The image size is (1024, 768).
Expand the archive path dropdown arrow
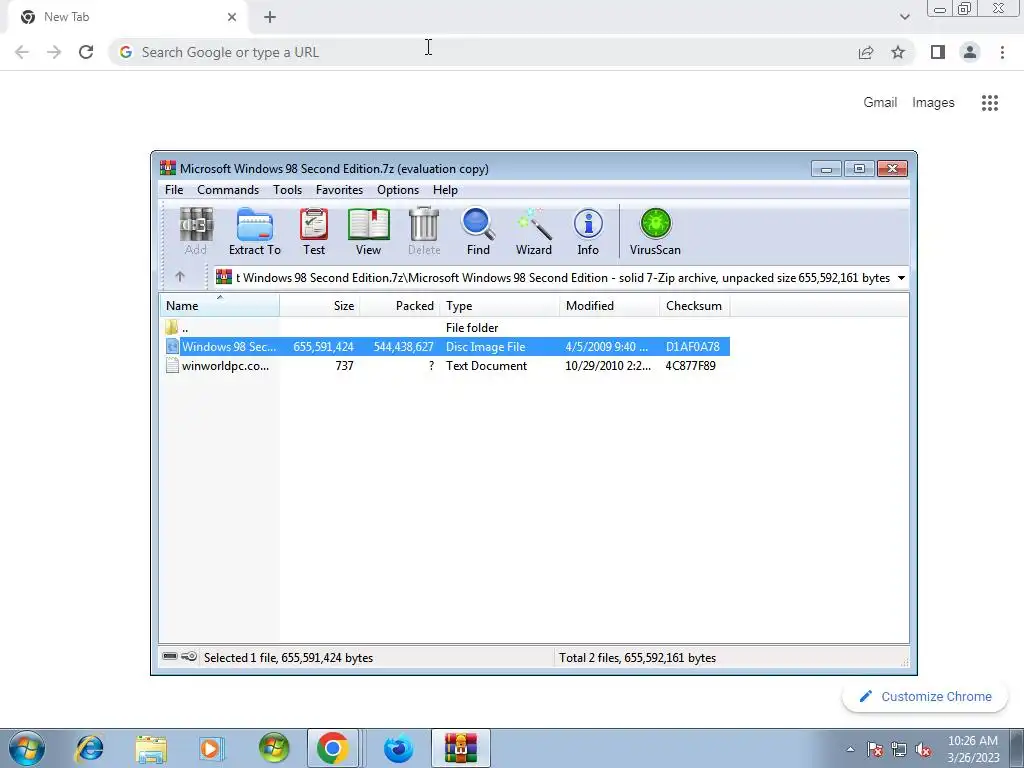[x=901, y=278]
